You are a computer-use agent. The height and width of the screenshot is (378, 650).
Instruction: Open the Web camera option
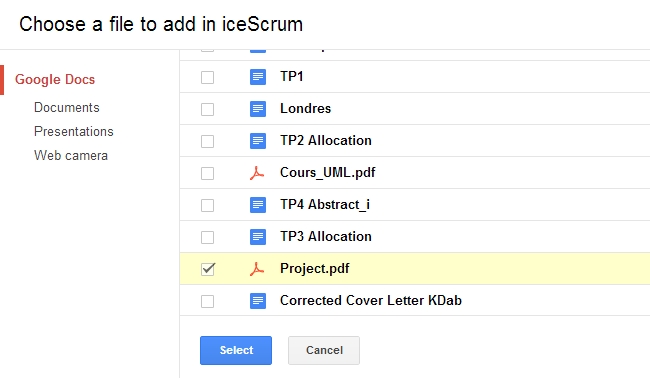coord(71,155)
